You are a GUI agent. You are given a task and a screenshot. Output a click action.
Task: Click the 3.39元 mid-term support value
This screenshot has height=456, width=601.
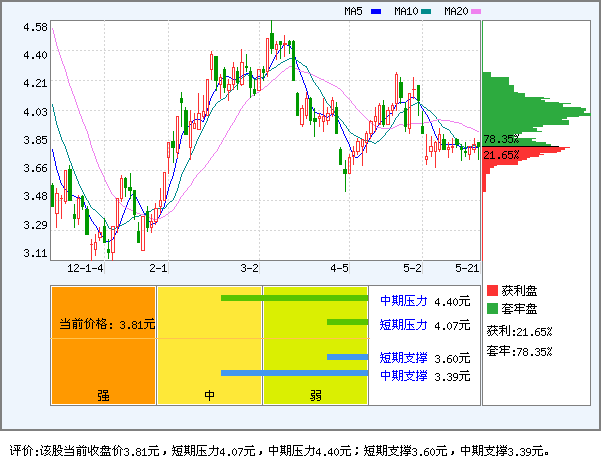[452, 376]
